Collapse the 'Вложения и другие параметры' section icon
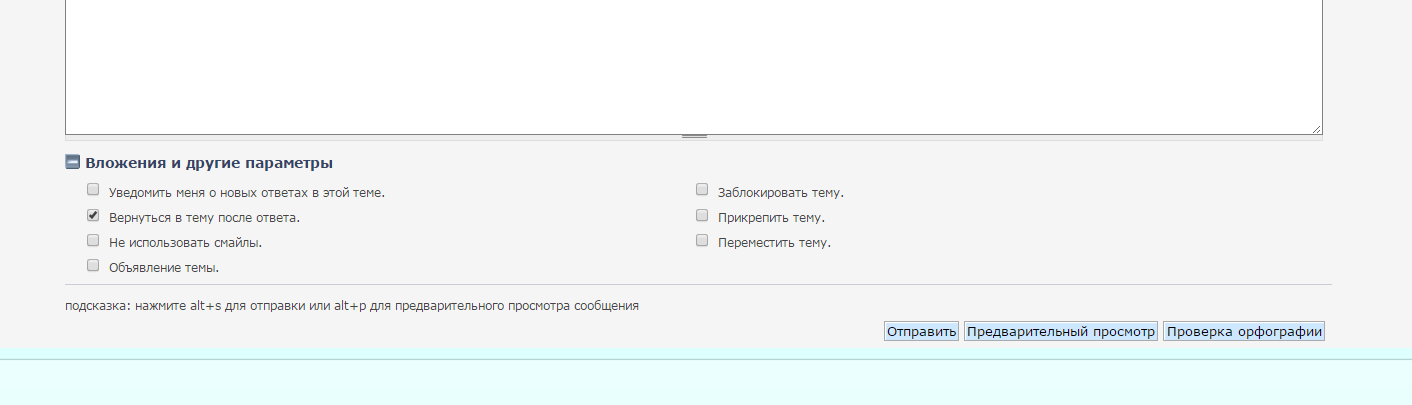The width and height of the screenshot is (1412, 405). point(72,162)
